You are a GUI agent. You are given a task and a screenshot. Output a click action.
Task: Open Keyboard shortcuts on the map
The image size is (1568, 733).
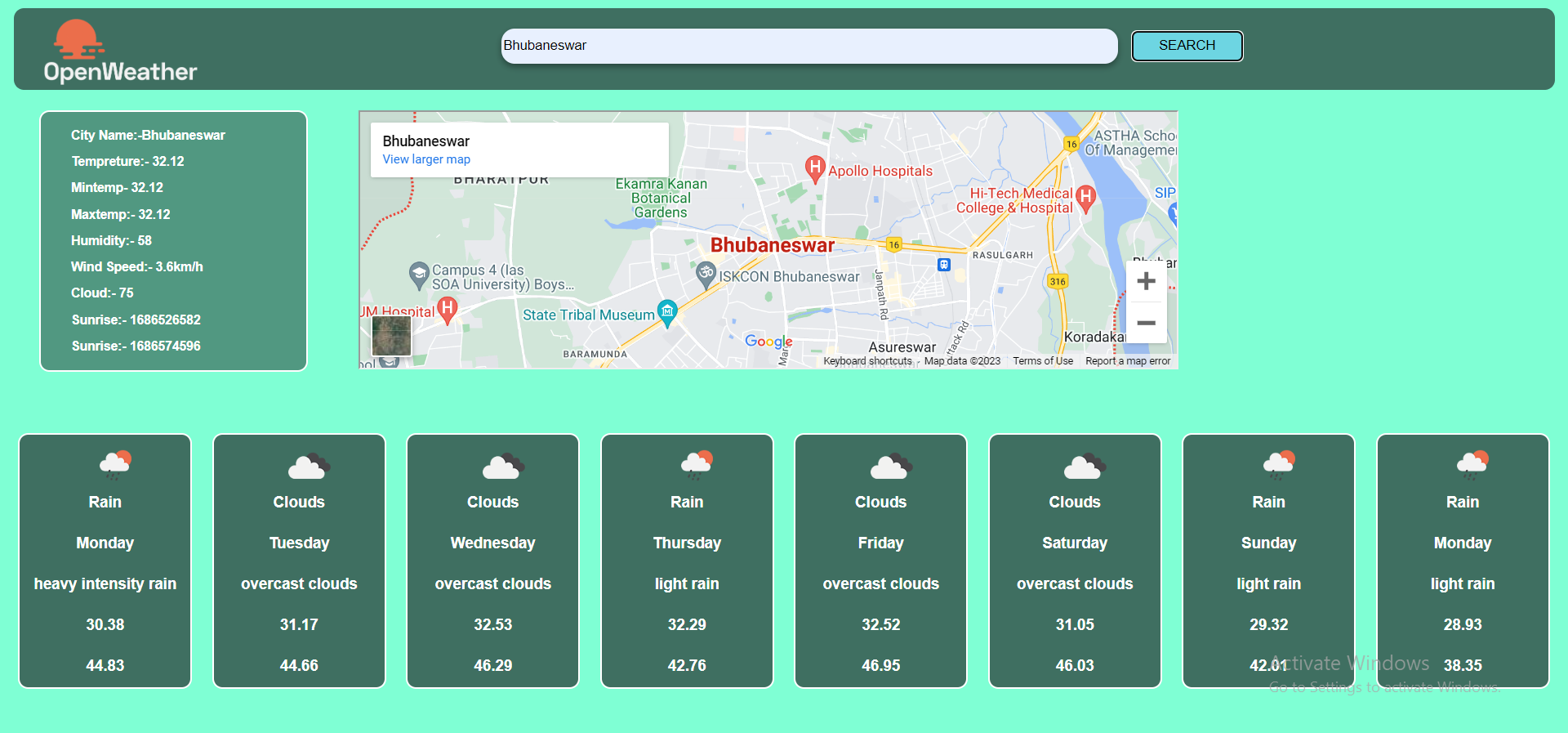click(x=867, y=361)
